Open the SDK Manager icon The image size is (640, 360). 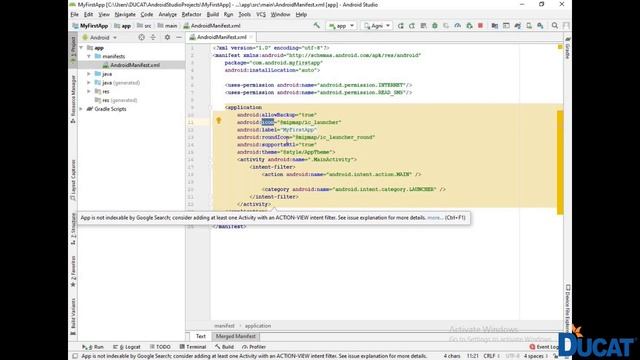540,26
